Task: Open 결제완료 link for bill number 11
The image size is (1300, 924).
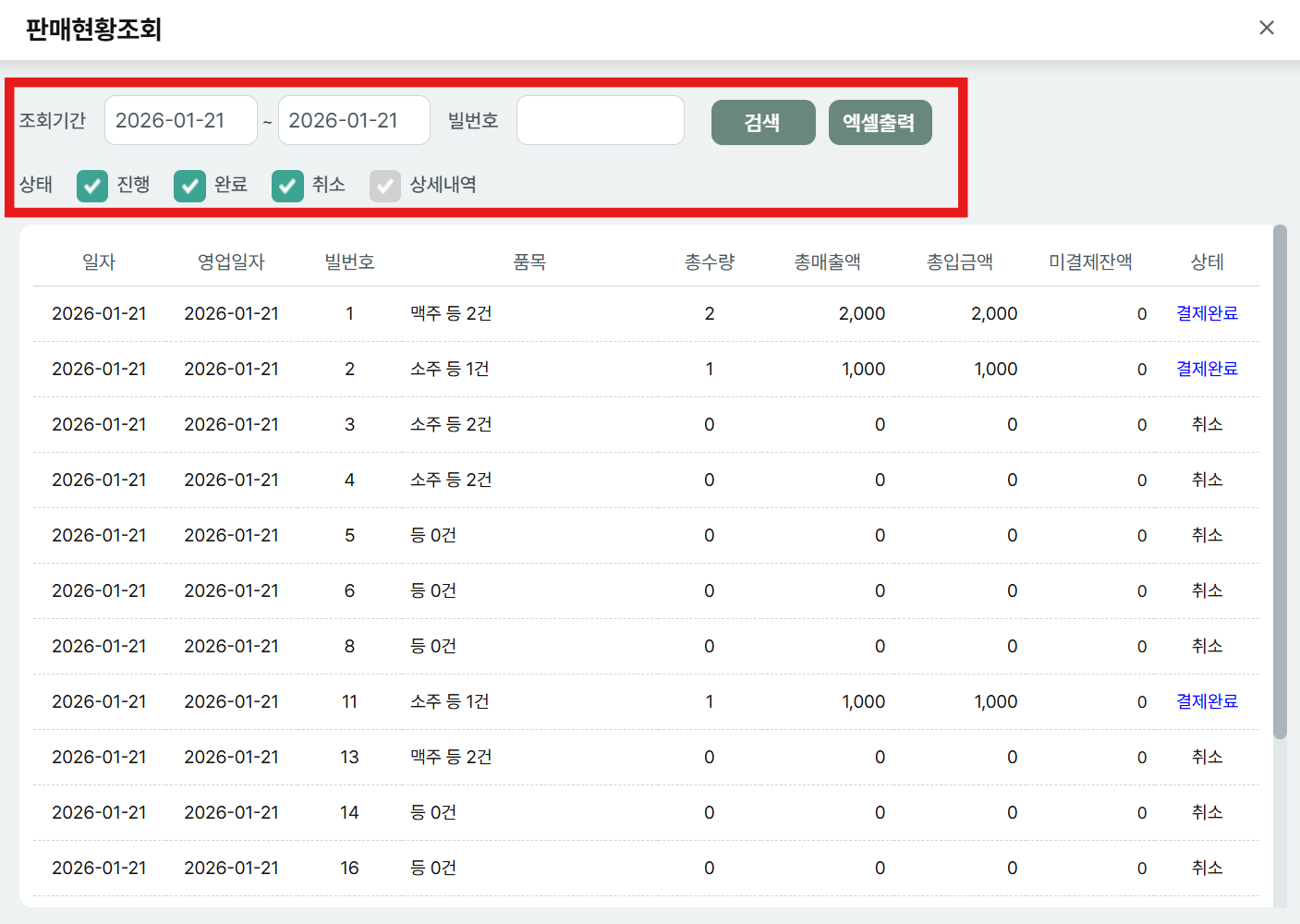Action: [x=1206, y=701]
